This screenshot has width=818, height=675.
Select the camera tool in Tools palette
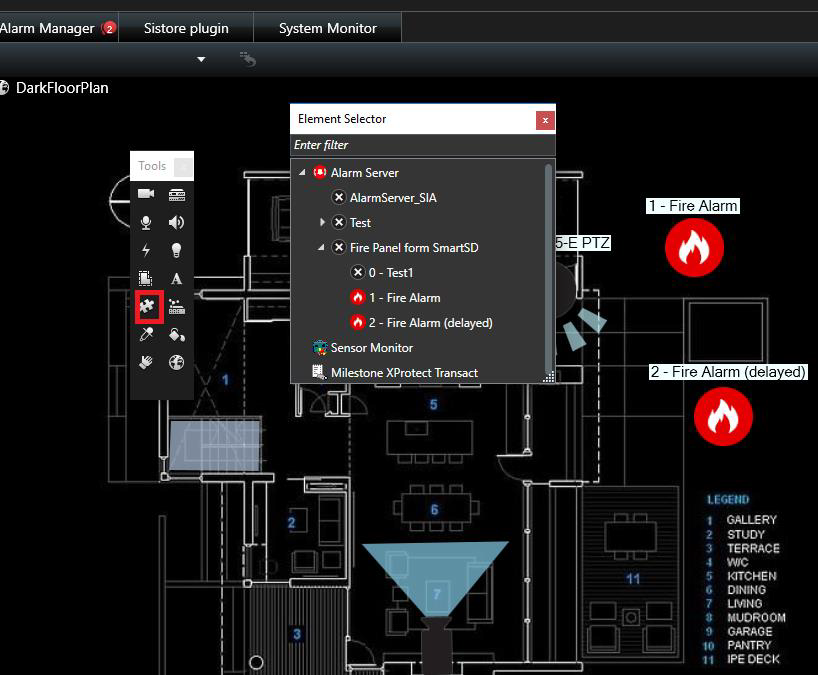pyautogui.click(x=146, y=194)
